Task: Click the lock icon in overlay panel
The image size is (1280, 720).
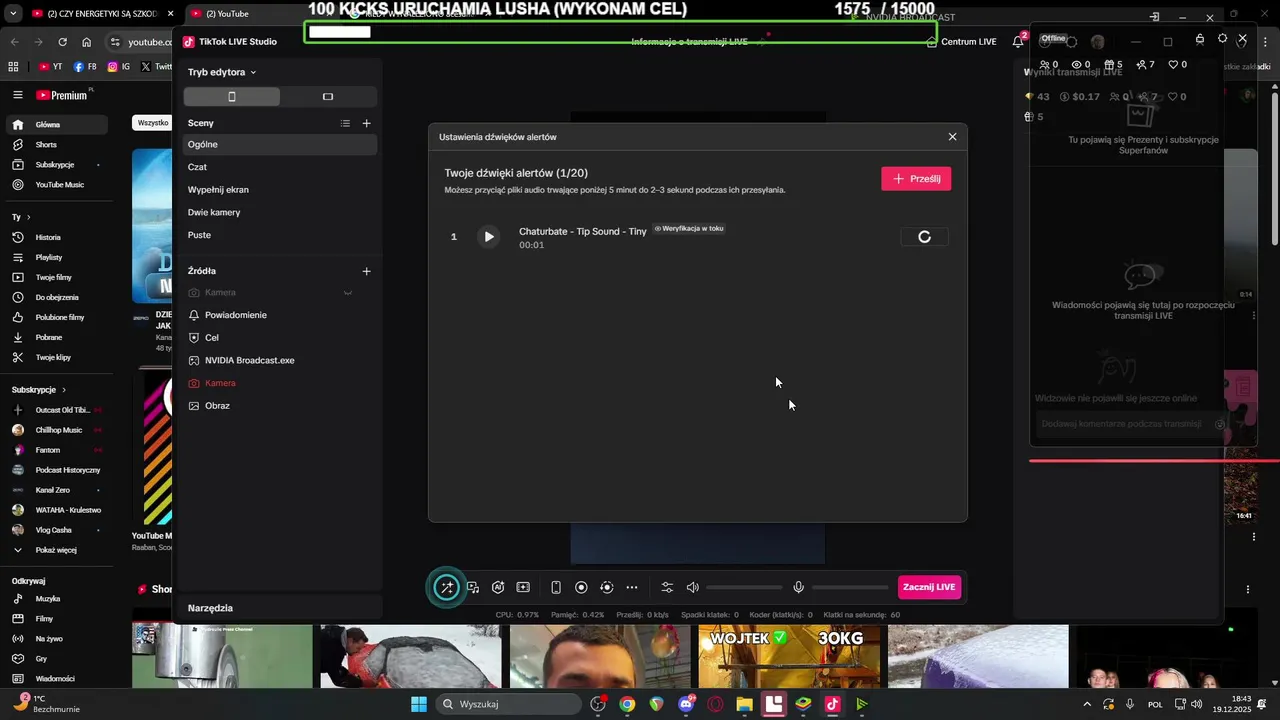Action: coord(1200,39)
